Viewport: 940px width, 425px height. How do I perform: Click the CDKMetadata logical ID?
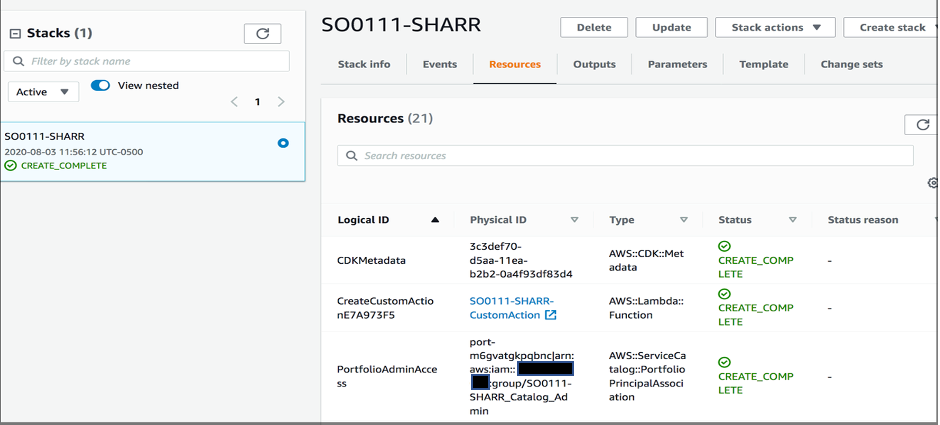coord(372,260)
